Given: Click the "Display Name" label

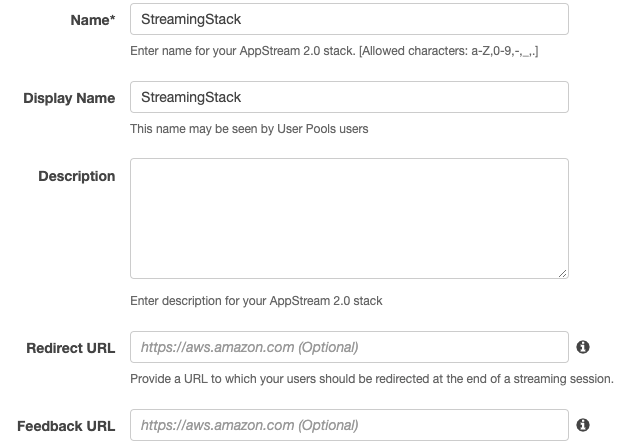Looking at the screenshot, I should coord(69,98).
